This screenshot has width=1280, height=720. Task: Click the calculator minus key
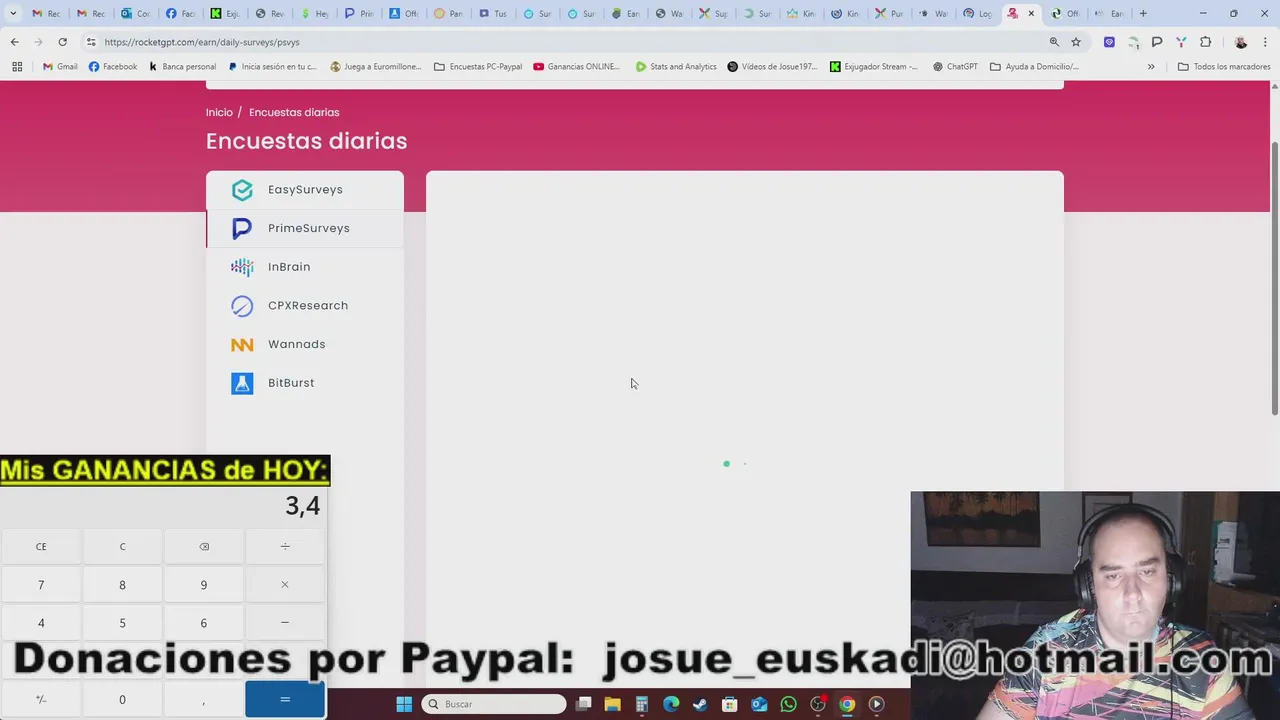coord(285,623)
